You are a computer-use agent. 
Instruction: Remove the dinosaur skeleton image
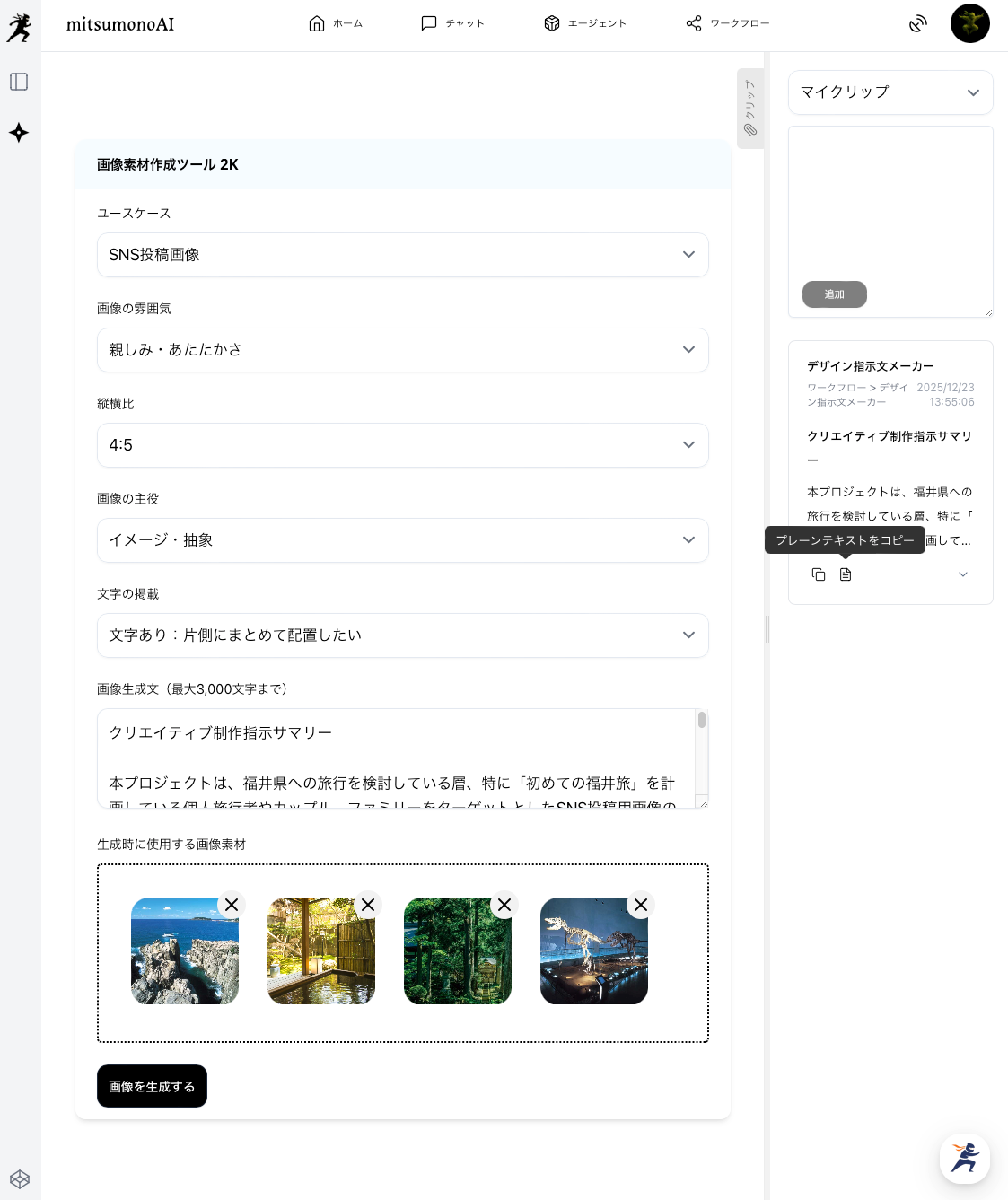point(641,905)
